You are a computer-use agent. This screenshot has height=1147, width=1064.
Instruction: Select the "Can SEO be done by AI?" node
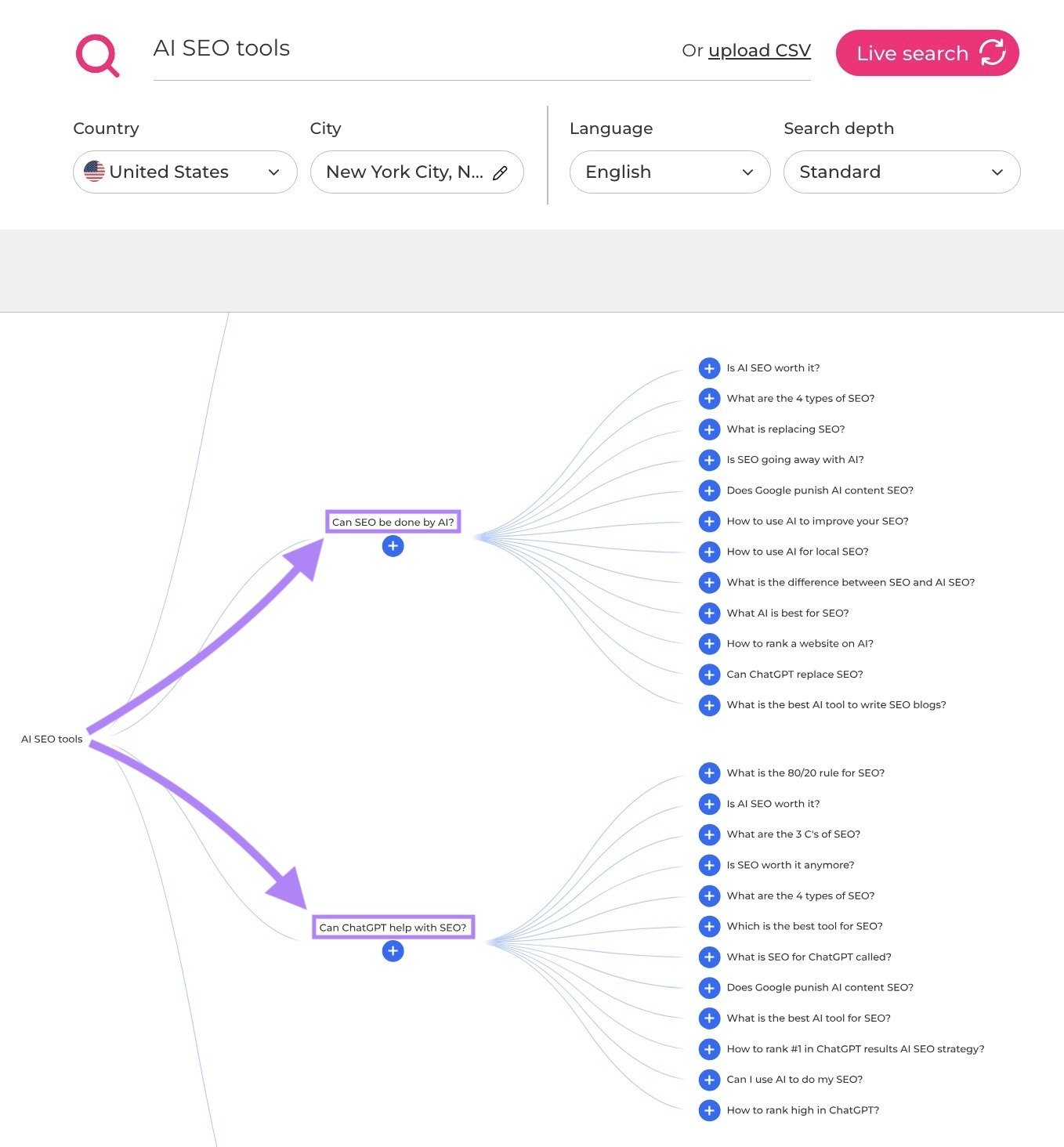tap(393, 521)
